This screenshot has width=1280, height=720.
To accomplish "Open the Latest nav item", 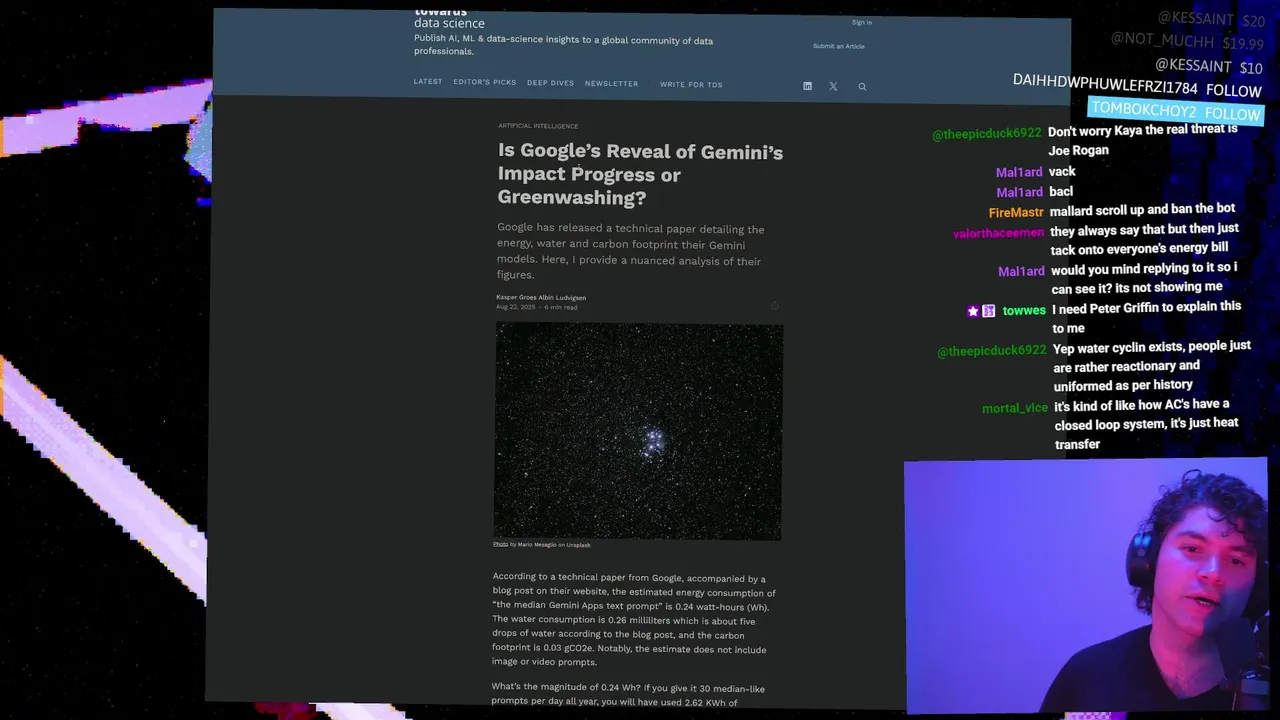I will [428, 82].
